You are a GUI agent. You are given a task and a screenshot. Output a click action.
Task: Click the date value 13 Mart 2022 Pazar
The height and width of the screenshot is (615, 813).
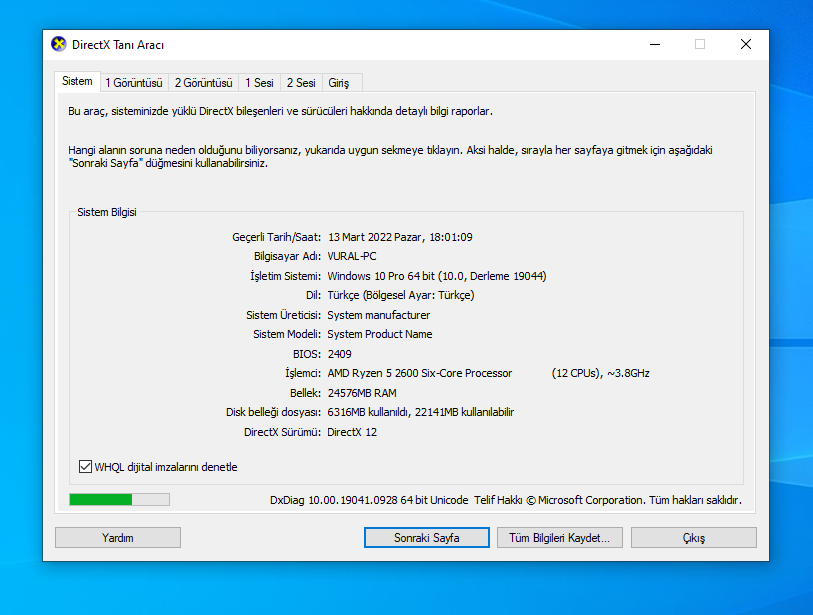[375, 237]
